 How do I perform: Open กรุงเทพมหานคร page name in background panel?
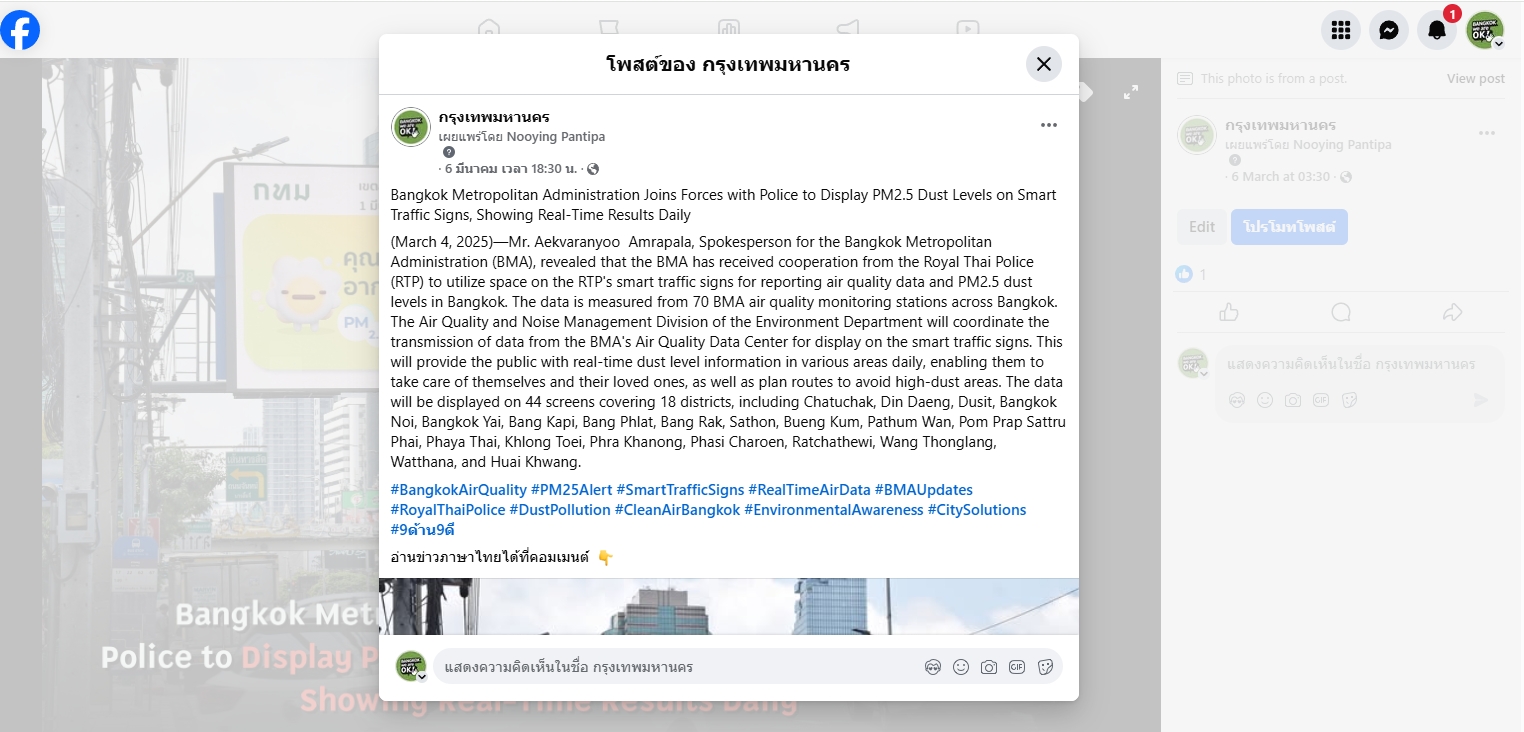pyautogui.click(x=1281, y=126)
